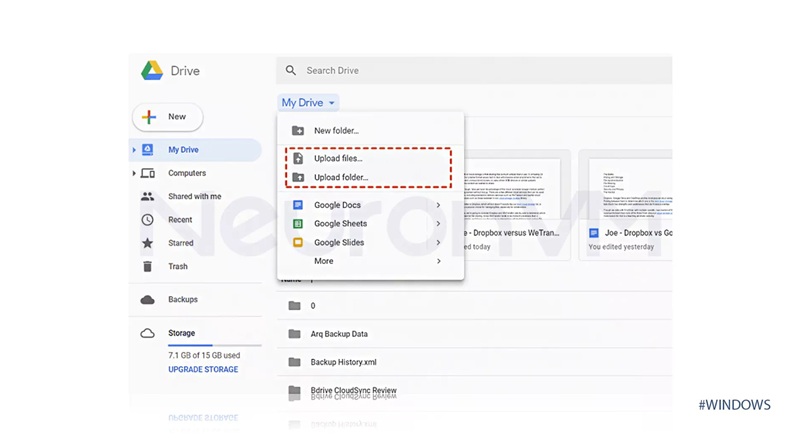The image size is (800, 445).
Task: Open Google Docs submenu arrow
Action: [x=438, y=205]
